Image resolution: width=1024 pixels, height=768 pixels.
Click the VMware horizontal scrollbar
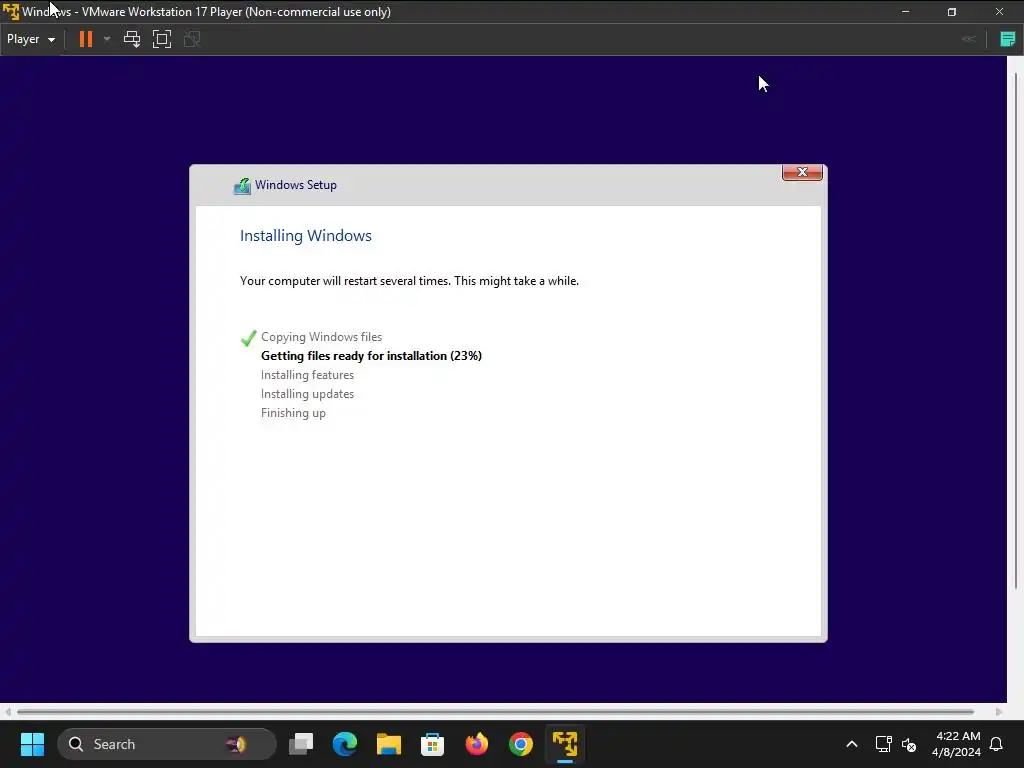tap(496, 712)
